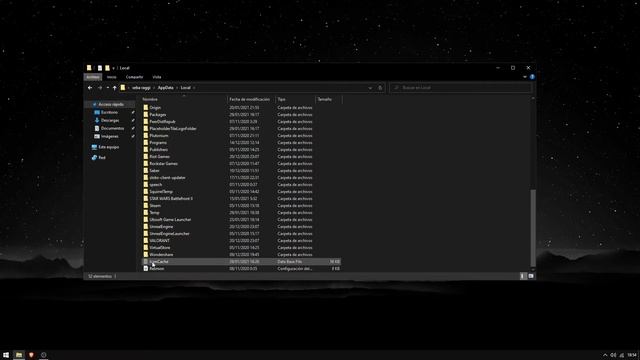640x360 pixels.
Task: Select the Programs folder name
Action: coord(158,142)
